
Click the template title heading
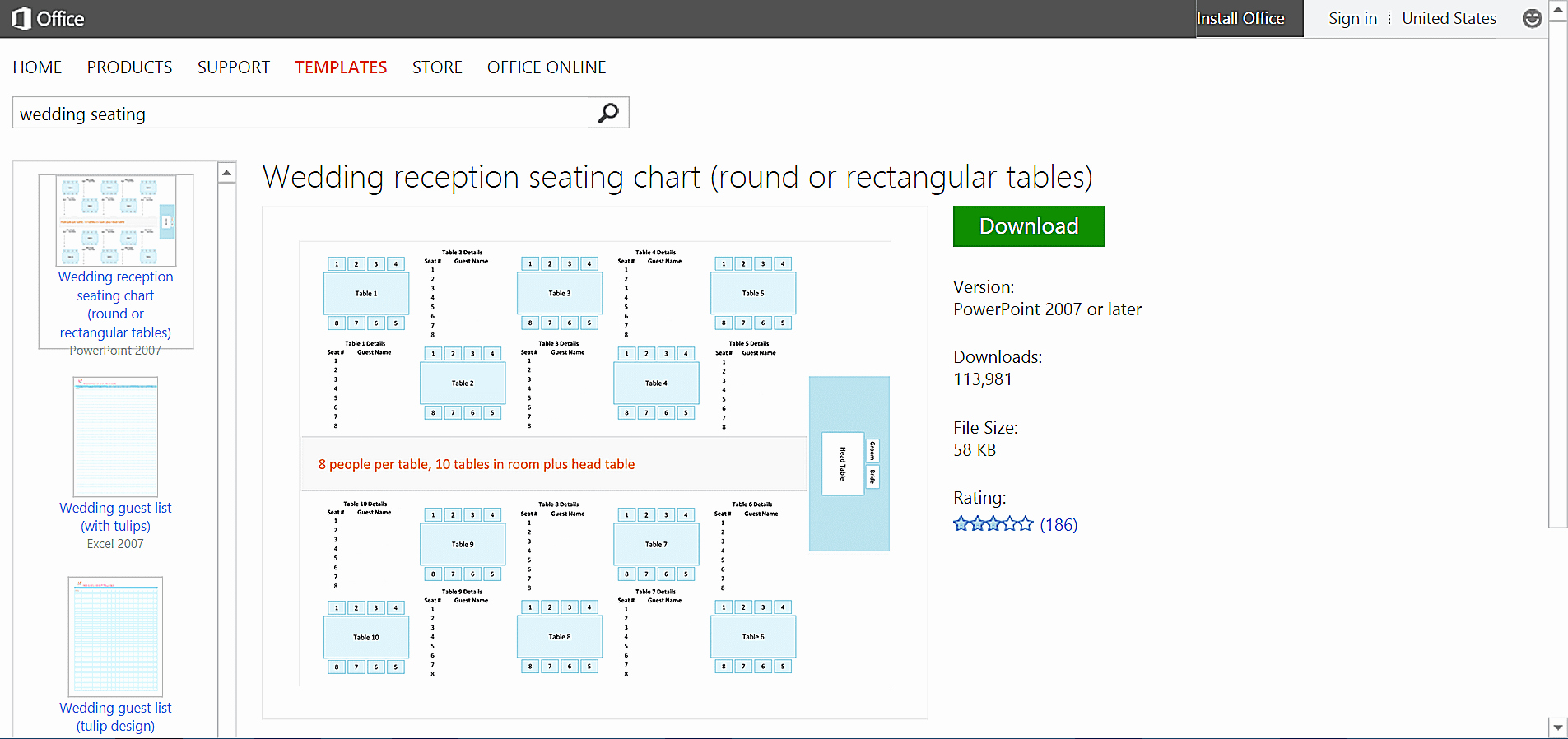677,177
